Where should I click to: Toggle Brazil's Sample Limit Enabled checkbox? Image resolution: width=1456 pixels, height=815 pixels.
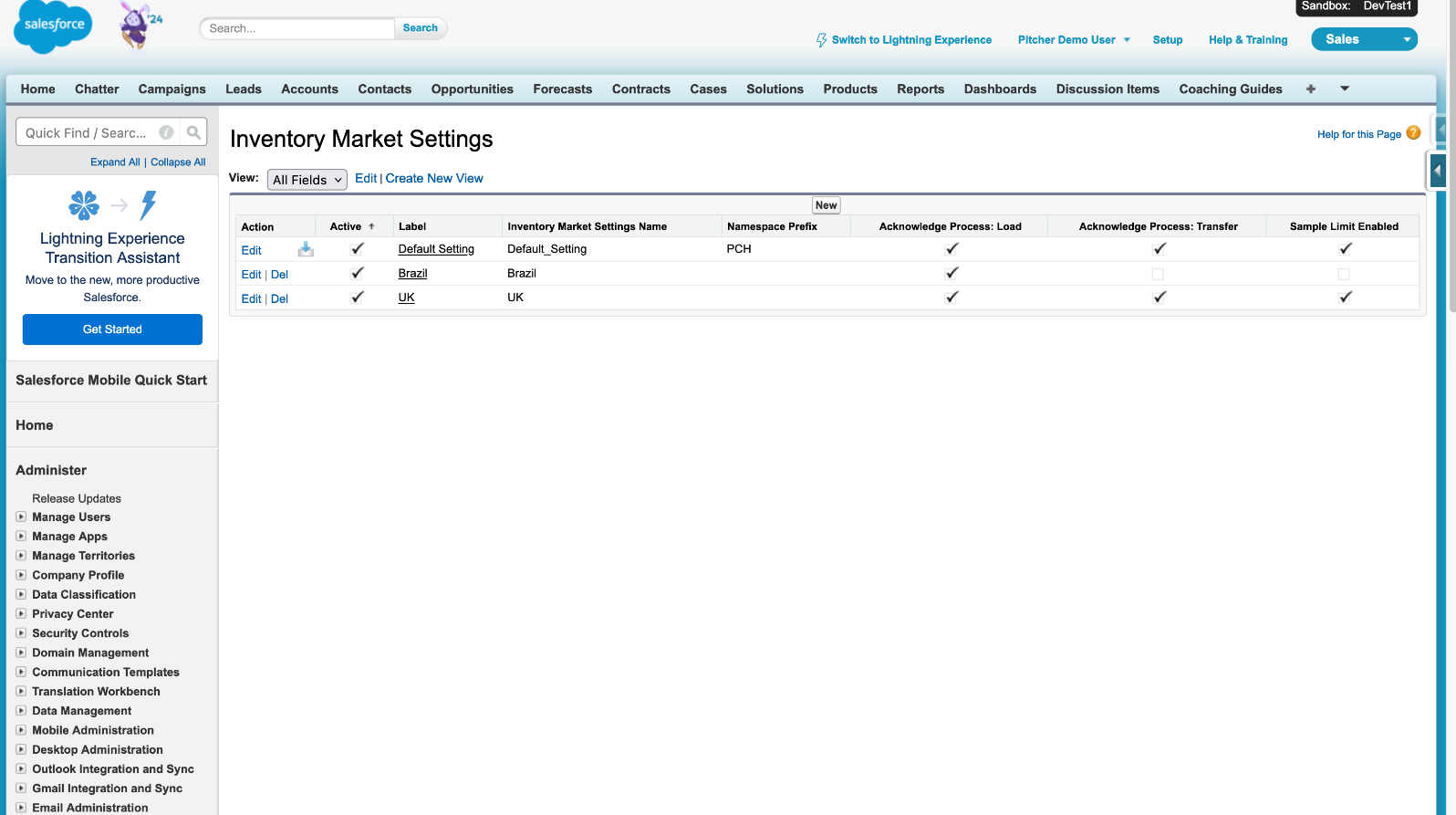1344,274
